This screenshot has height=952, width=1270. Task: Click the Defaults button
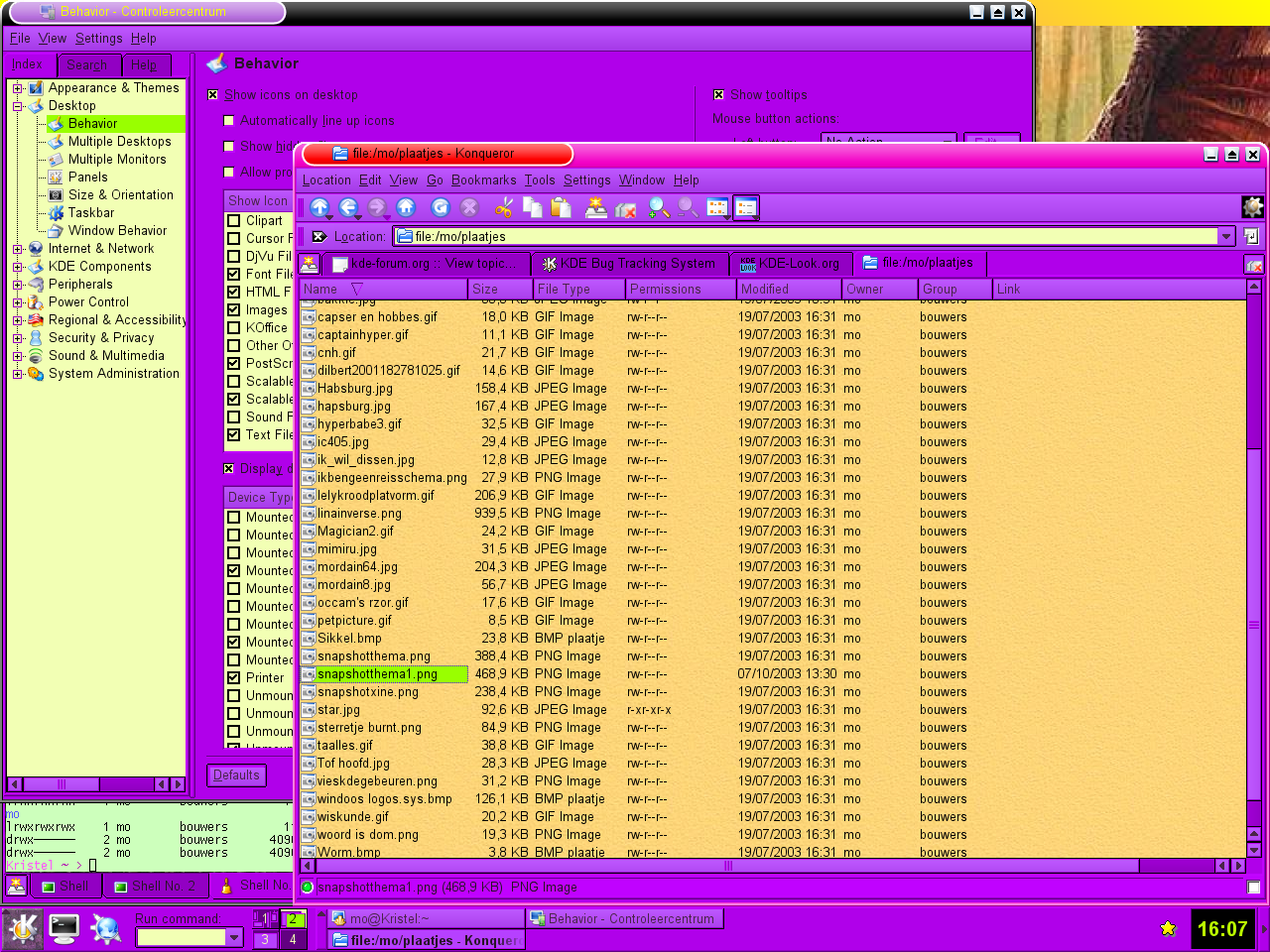236,775
